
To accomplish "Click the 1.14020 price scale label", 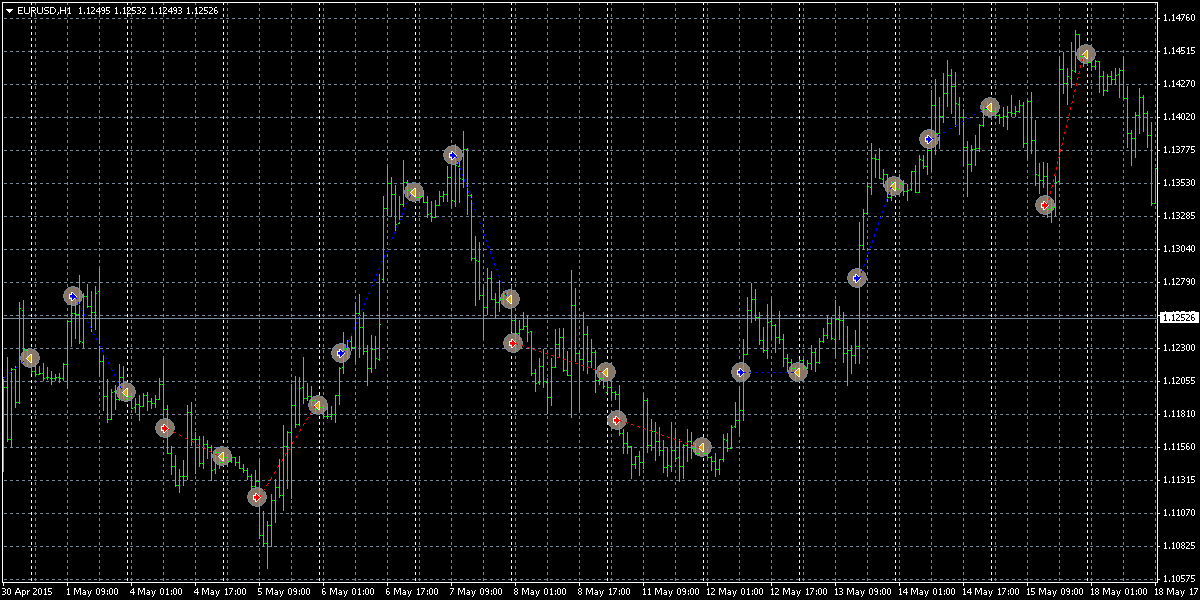I will tap(1179, 117).
